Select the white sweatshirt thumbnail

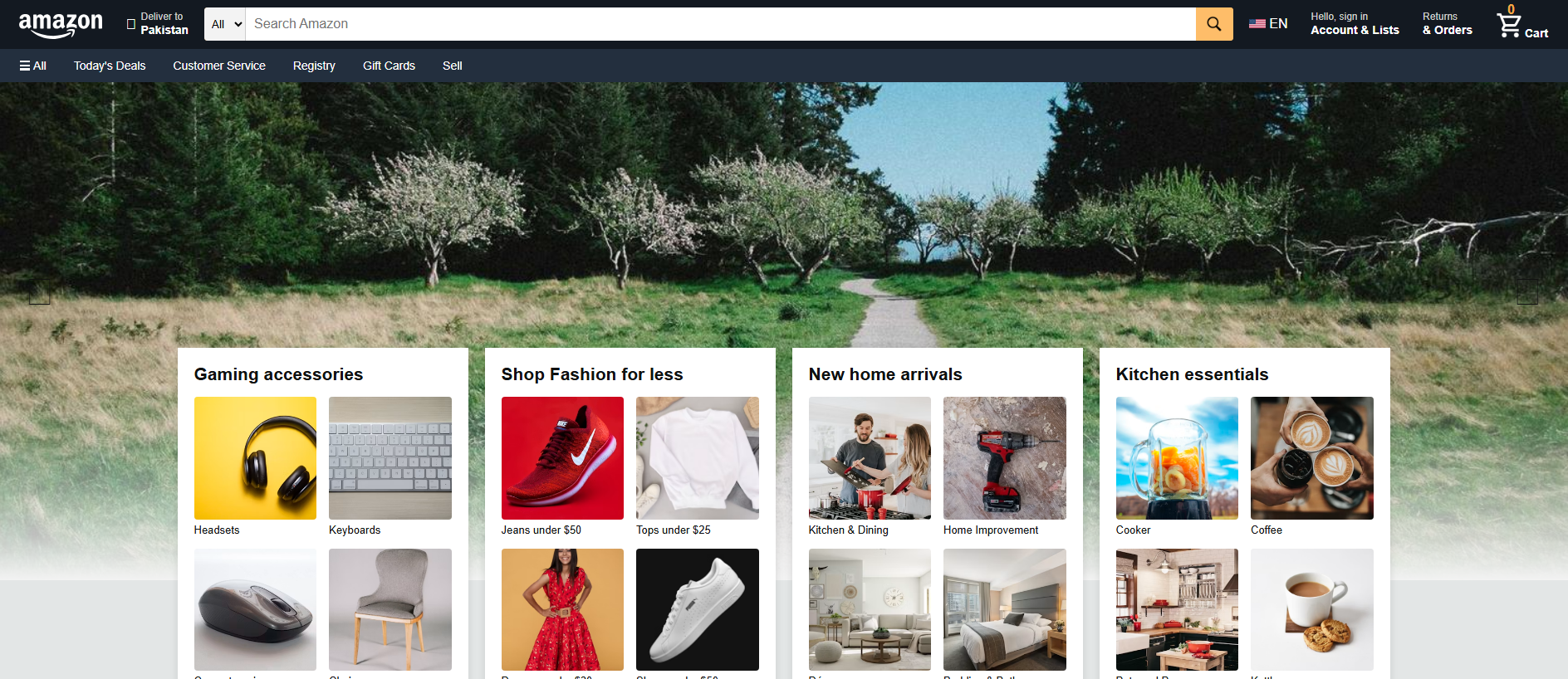(x=698, y=458)
